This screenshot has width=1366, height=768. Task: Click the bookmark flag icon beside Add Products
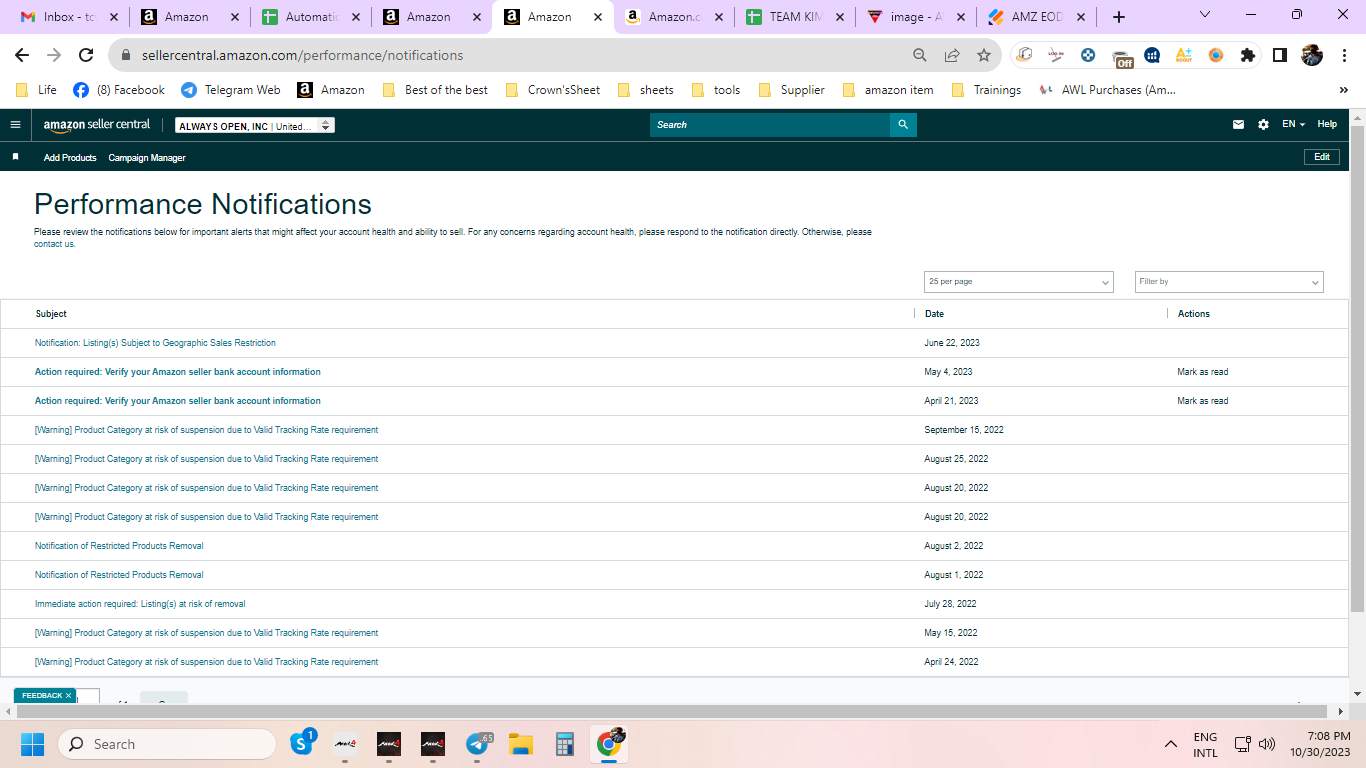point(15,157)
